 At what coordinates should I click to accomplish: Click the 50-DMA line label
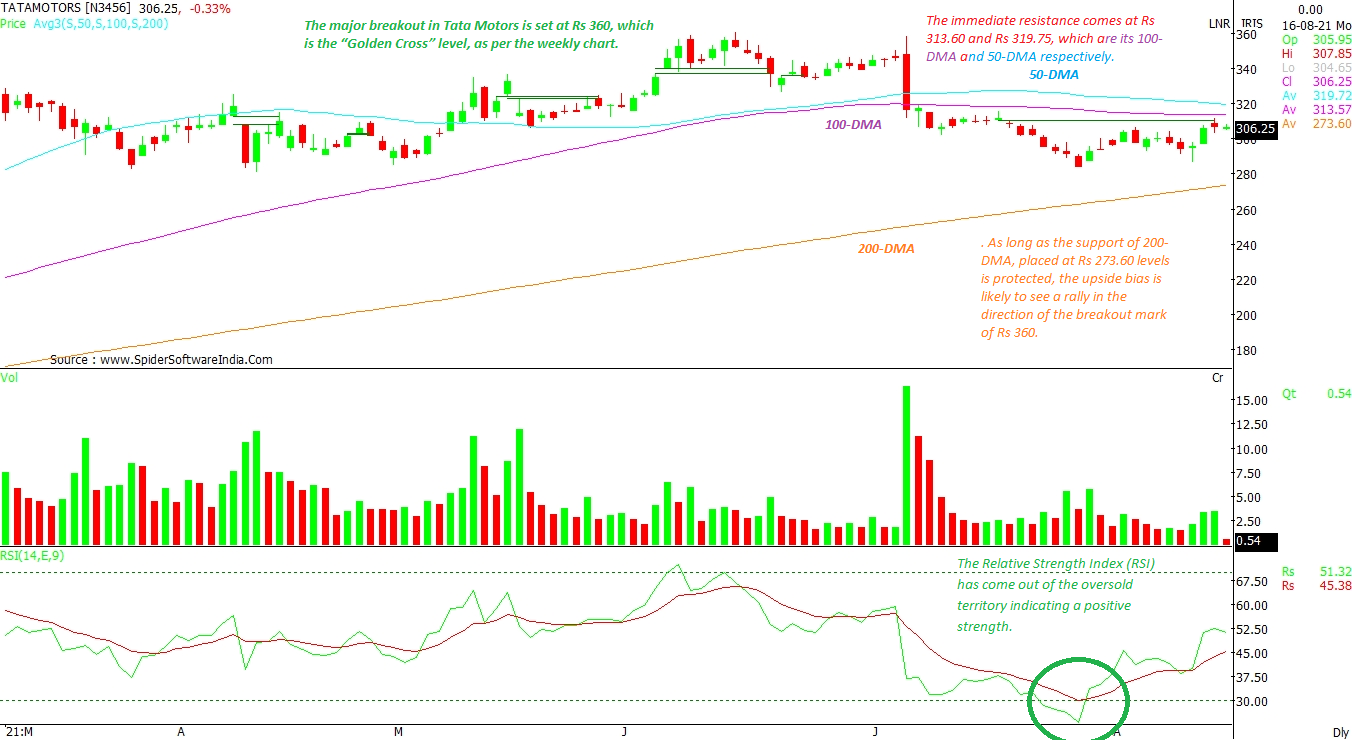tap(1054, 75)
